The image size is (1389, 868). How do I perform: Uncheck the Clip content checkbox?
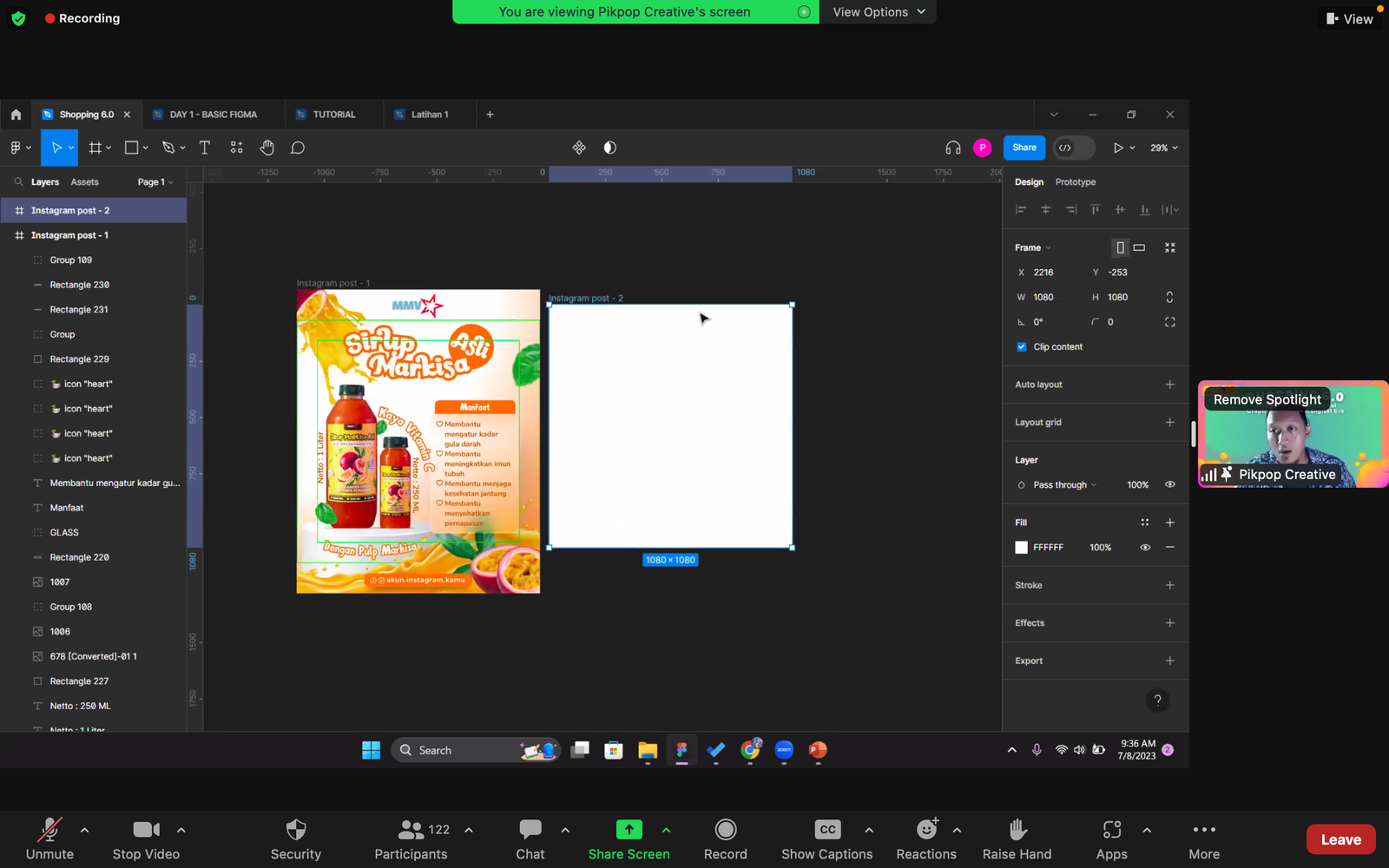pos(1022,346)
